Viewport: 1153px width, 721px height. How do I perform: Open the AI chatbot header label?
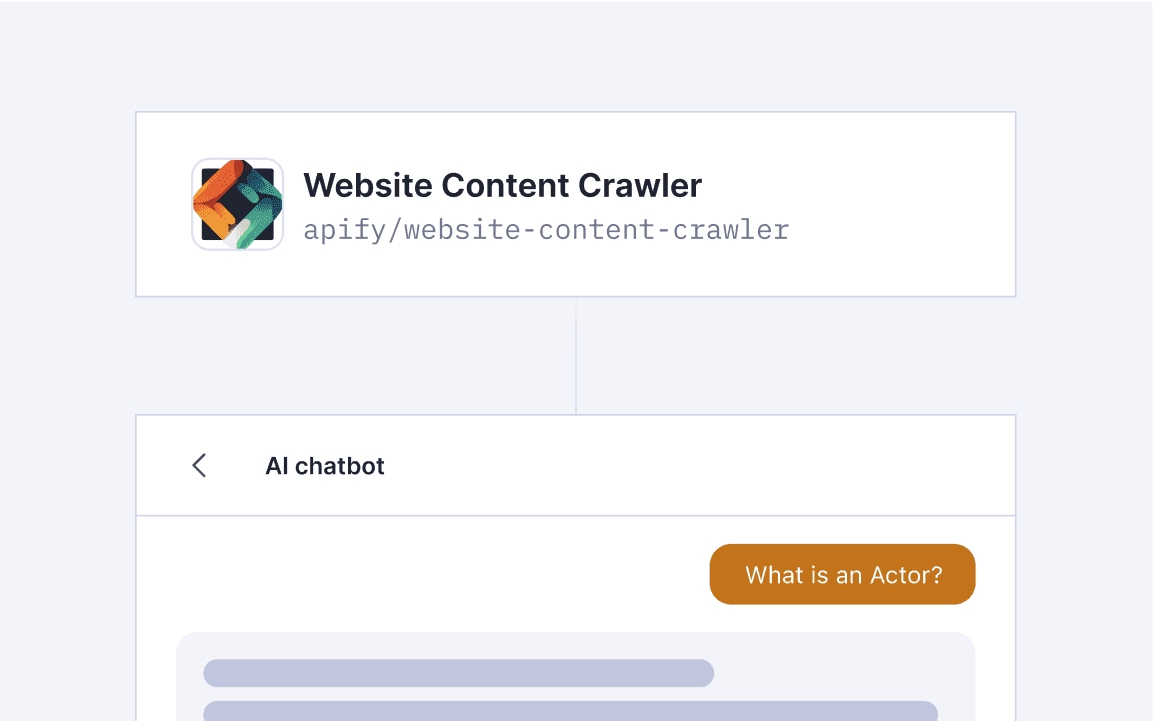point(324,465)
